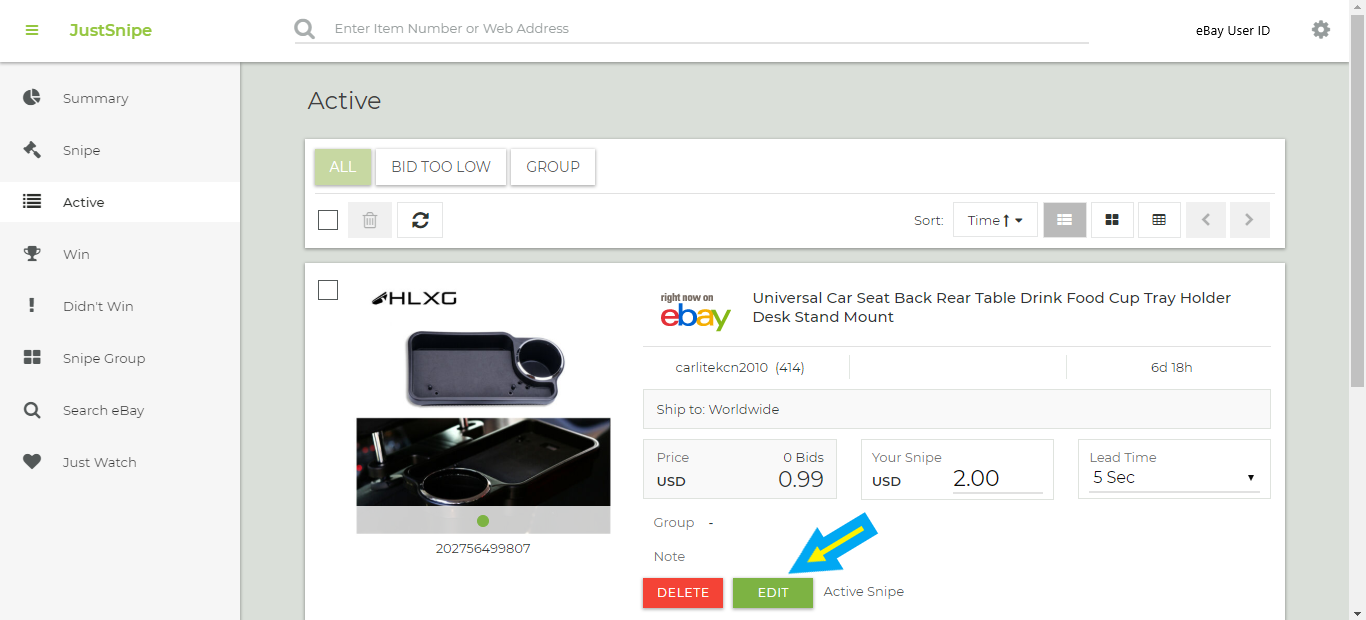
Task: Open the Sort by Time dropdown
Action: point(994,219)
